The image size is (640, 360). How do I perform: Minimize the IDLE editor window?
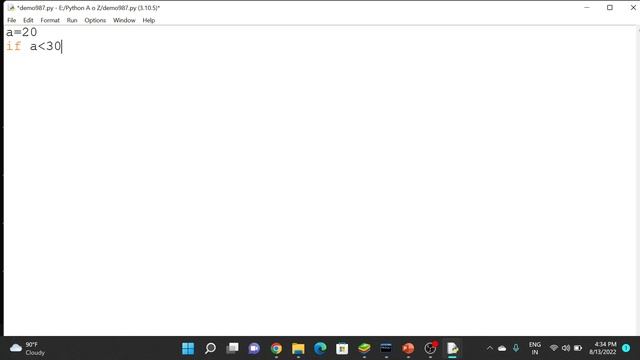click(x=587, y=7)
